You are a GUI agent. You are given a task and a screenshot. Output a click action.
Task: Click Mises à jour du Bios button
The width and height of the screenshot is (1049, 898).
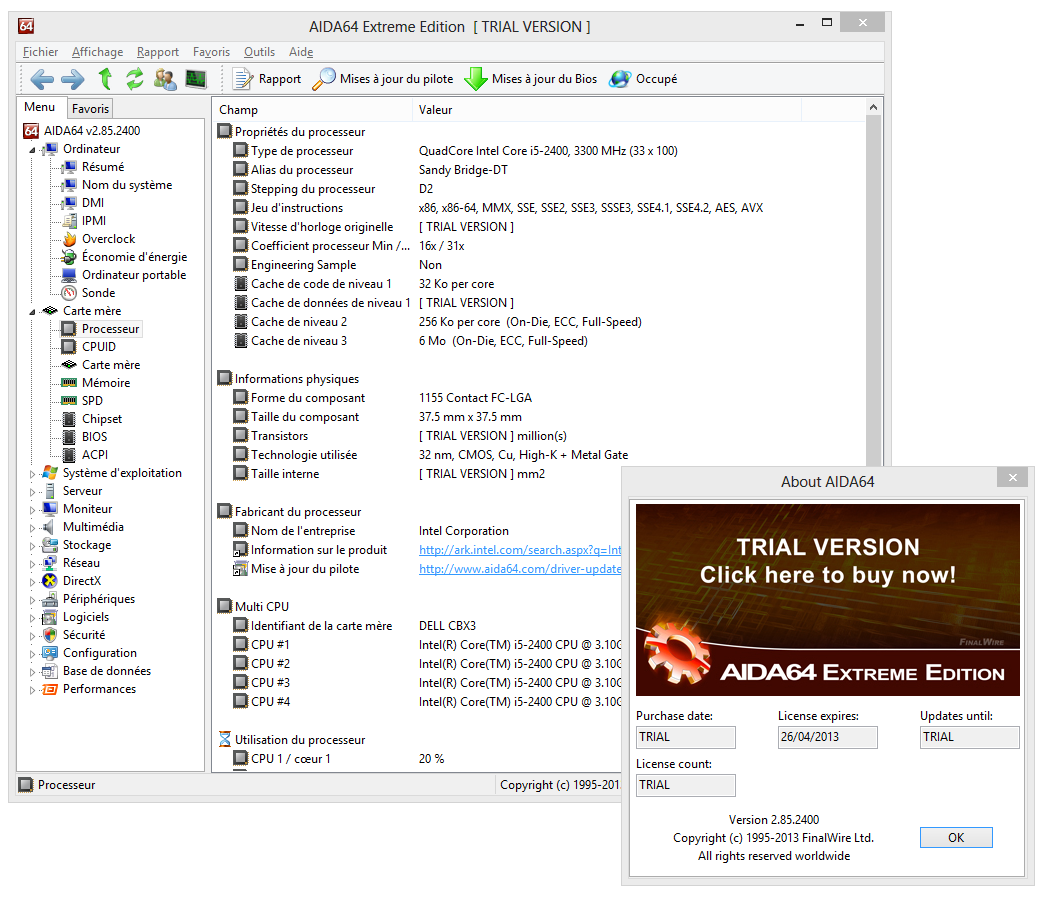click(x=531, y=79)
